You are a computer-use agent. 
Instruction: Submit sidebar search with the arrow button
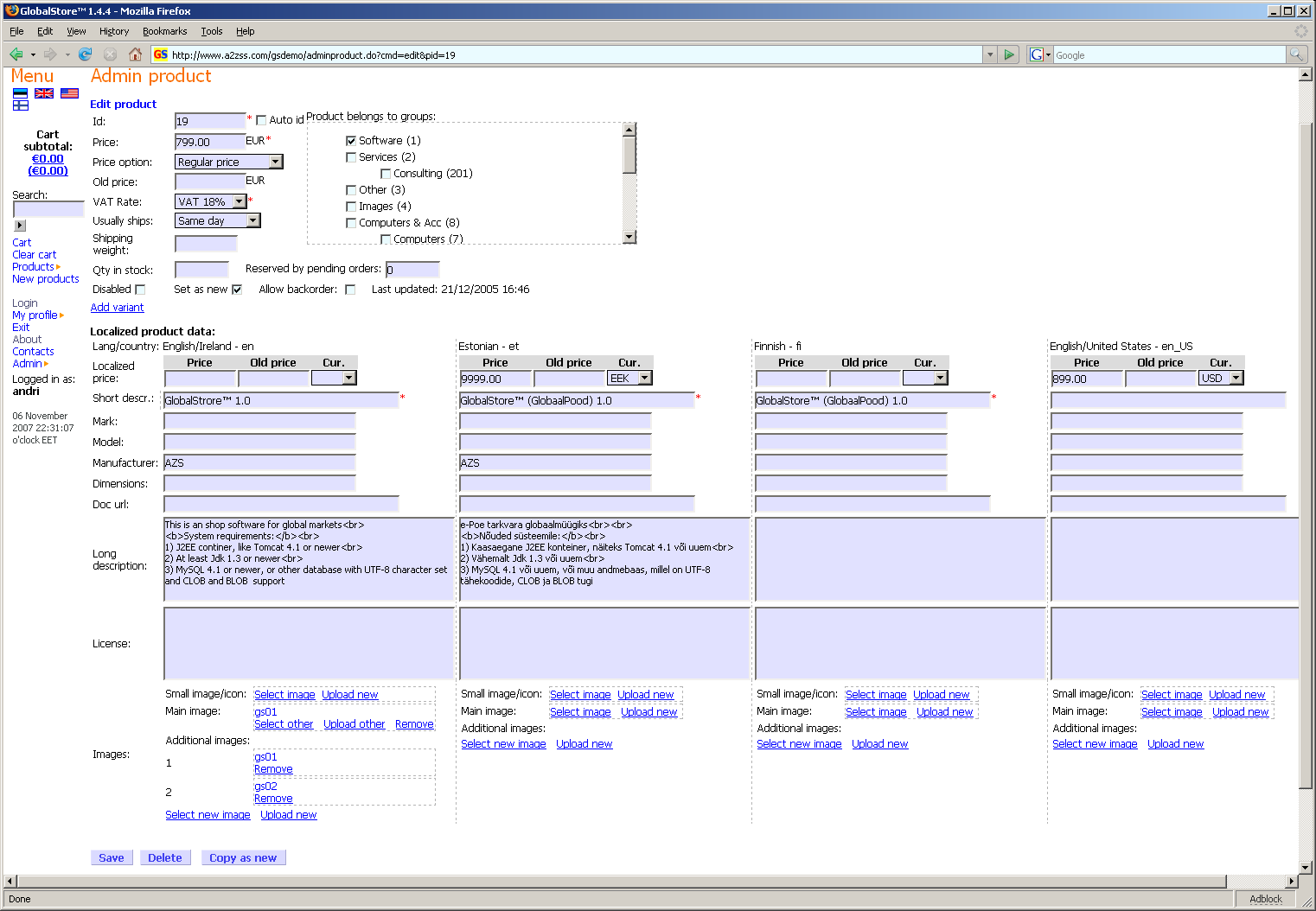[20, 226]
